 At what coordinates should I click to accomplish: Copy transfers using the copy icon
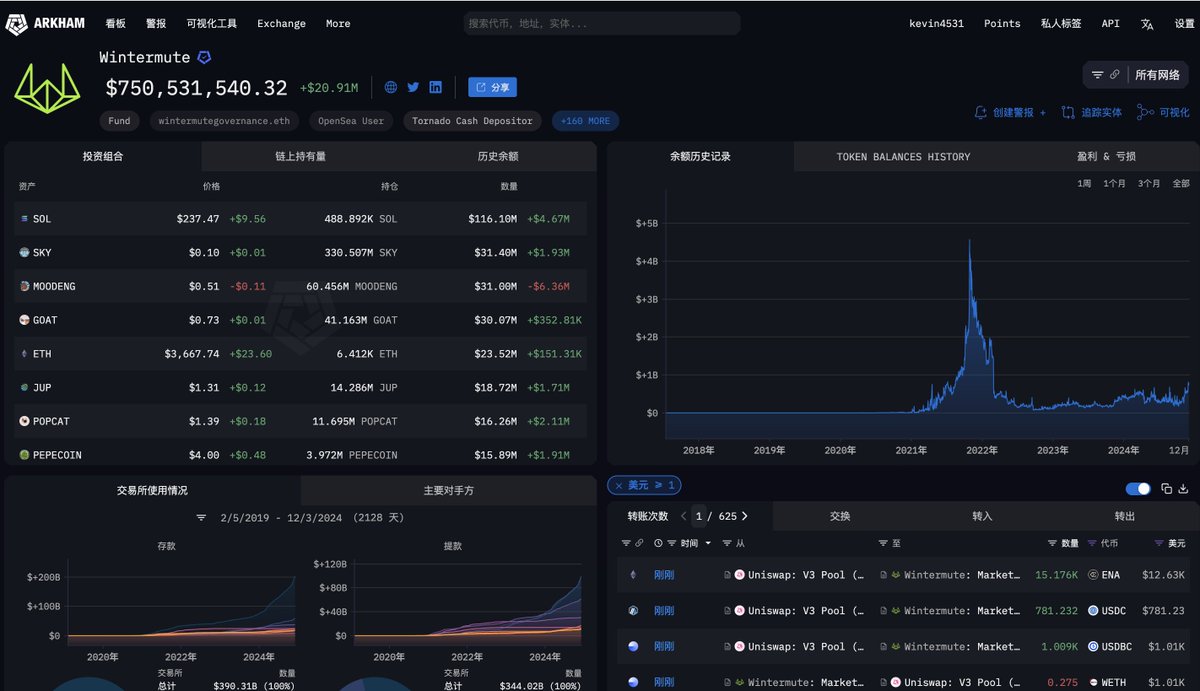tap(1166, 489)
